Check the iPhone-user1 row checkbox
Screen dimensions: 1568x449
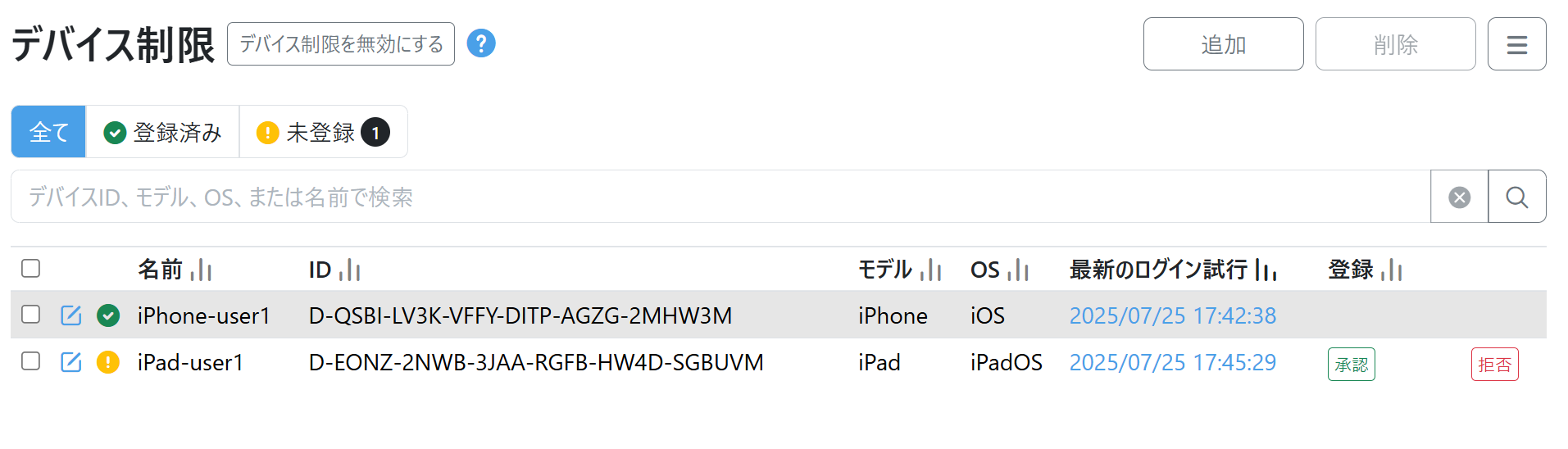pyautogui.click(x=31, y=315)
